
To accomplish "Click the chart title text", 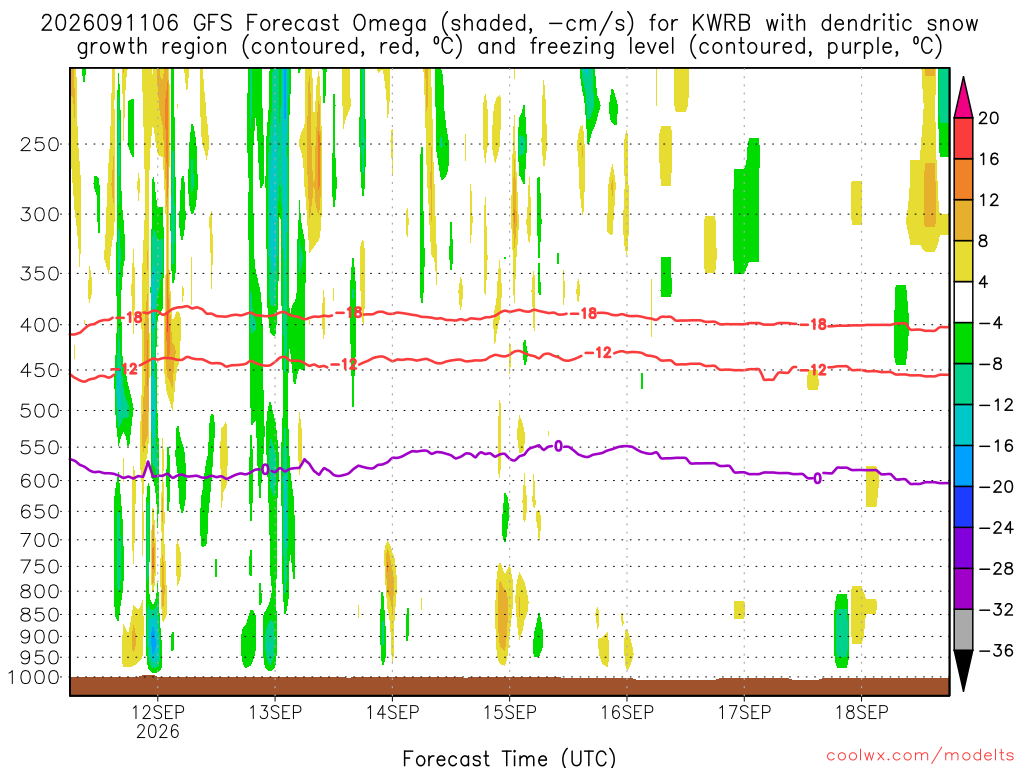I will pos(509,35).
